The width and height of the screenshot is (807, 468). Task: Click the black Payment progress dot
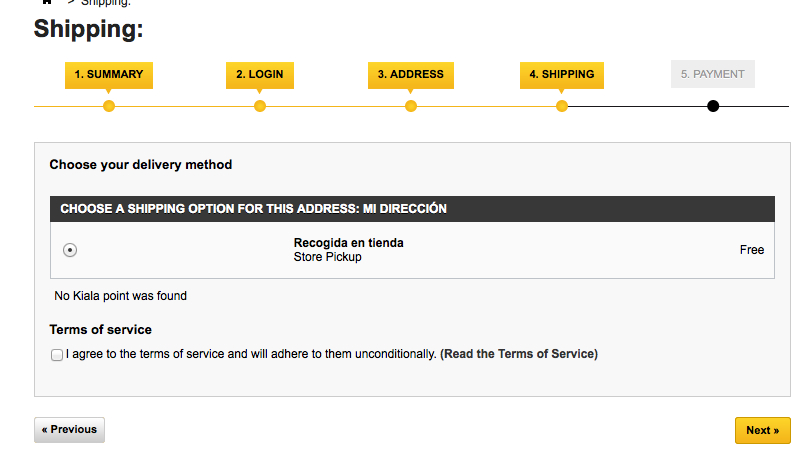point(713,106)
